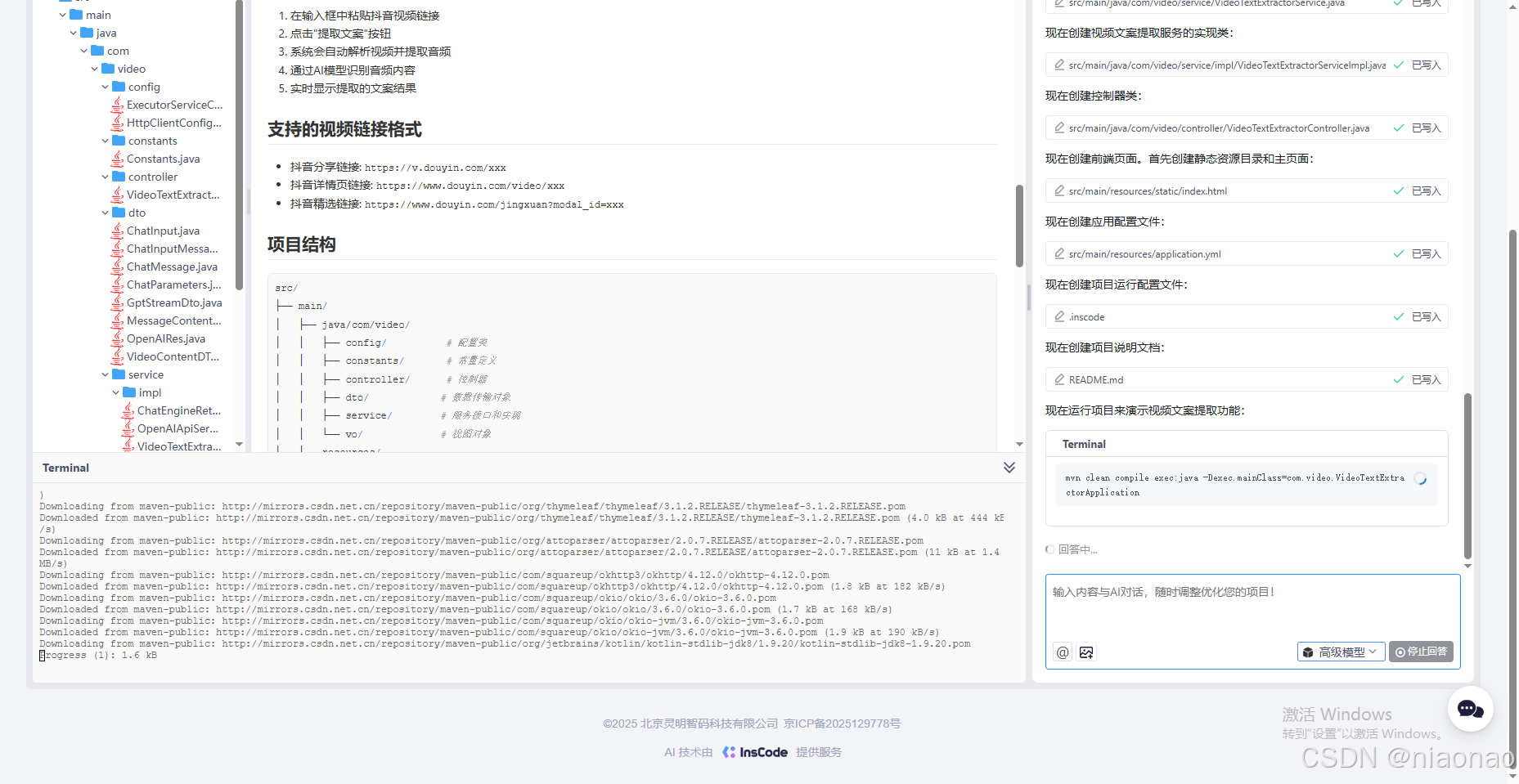Click the controller folder icon
This screenshot has width=1519, height=784.
(x=119, y=177)
